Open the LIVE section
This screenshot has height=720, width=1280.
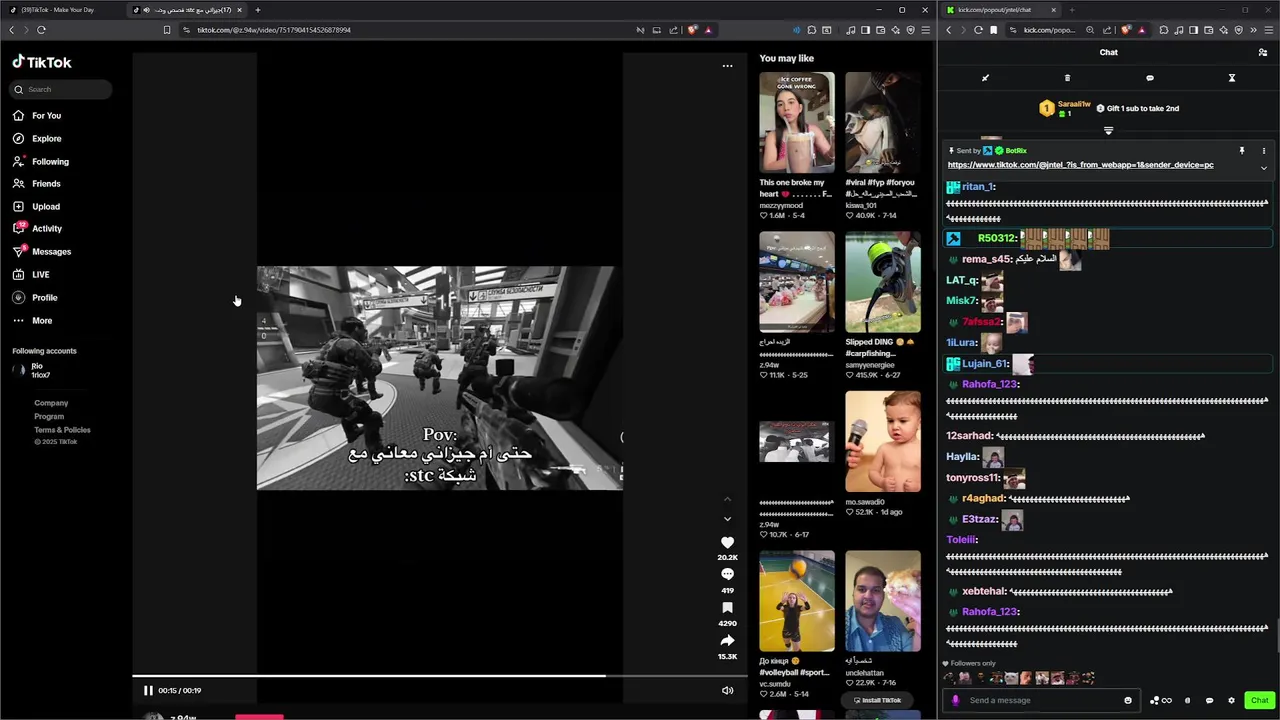tap(31, 275)
